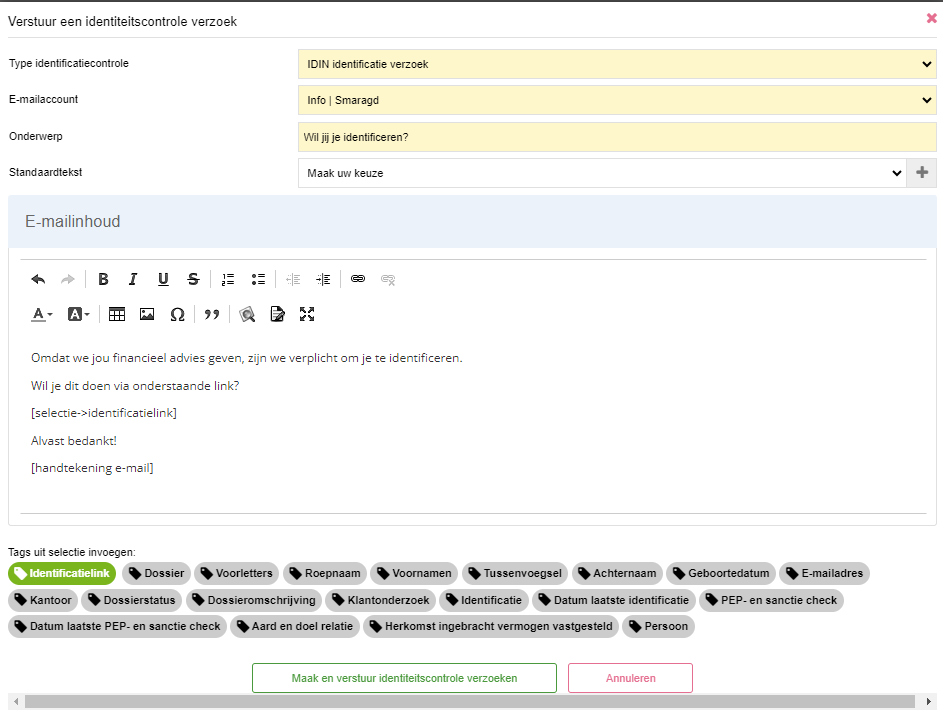Open the text color picker
943x718 pixels.
tap(41, 315)
